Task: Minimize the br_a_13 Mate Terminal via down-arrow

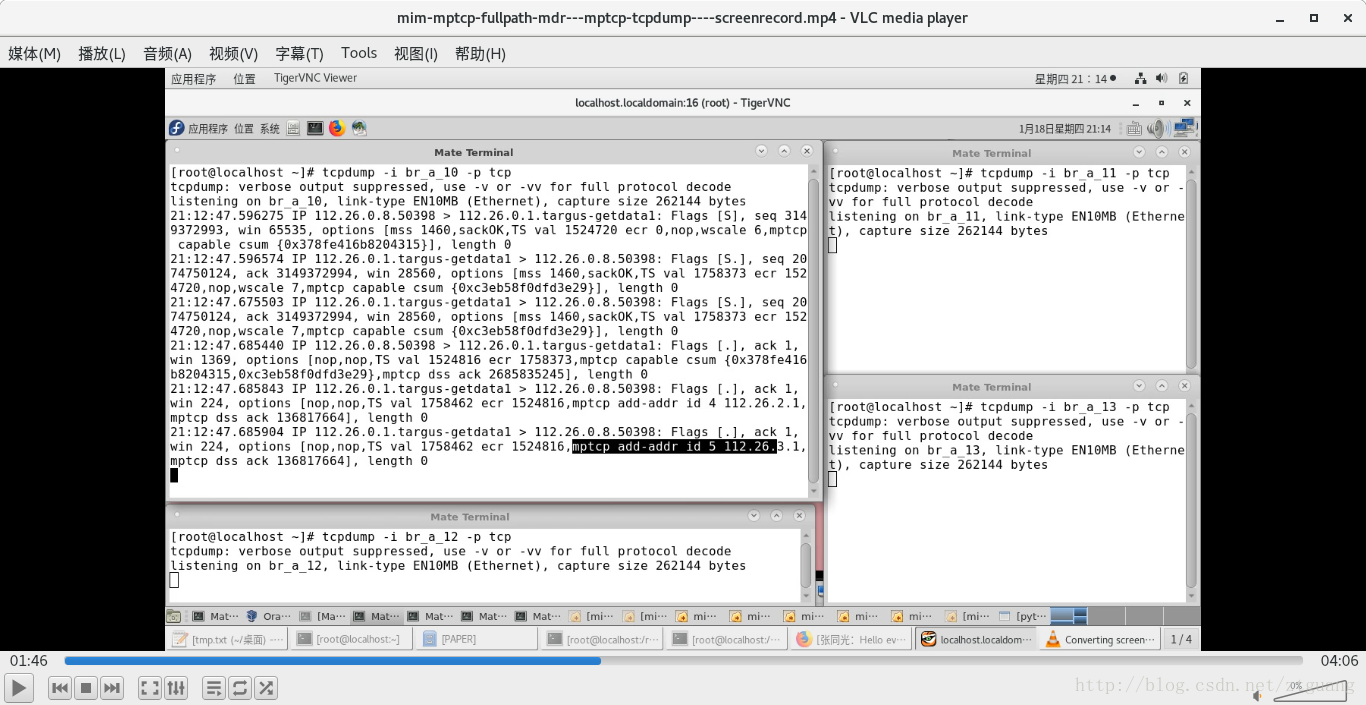Action: pyautogui.click(x=1138, y=385)
